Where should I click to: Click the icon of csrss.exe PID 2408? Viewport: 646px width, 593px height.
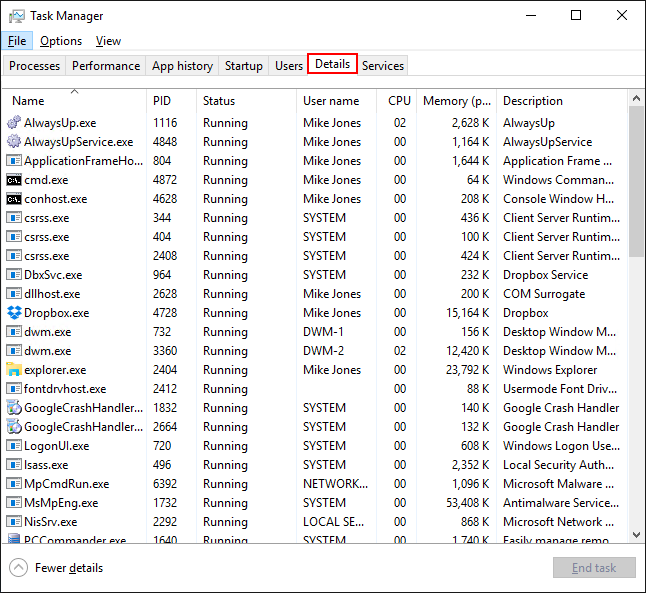[14, 255]
